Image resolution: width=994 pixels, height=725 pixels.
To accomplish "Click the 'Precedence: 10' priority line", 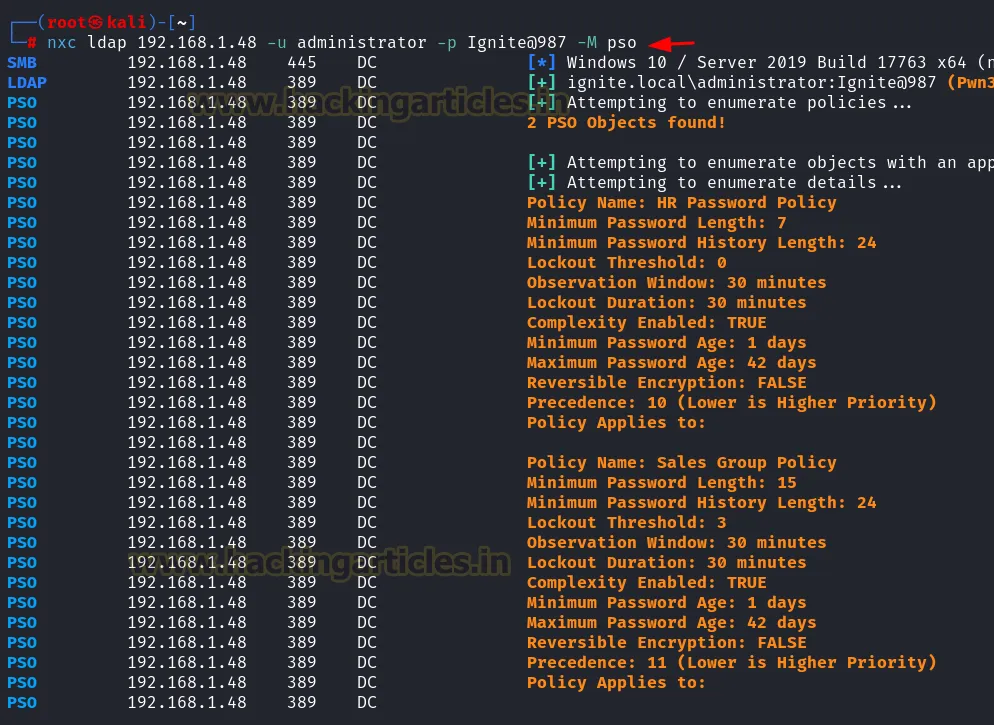I will pos(731,403).
